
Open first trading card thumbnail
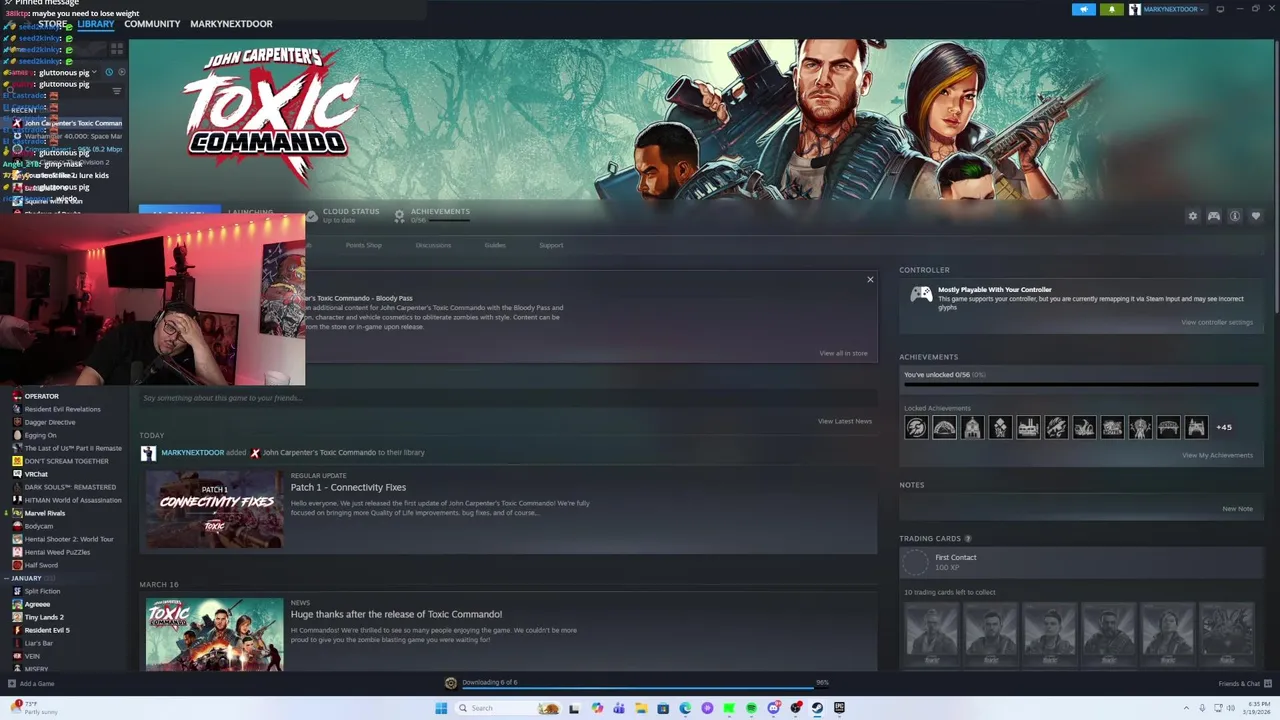[932, 633]
